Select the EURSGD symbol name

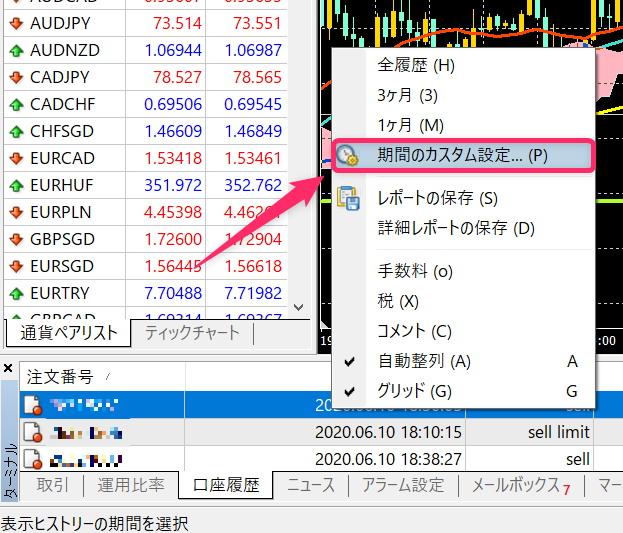[62, 266]
